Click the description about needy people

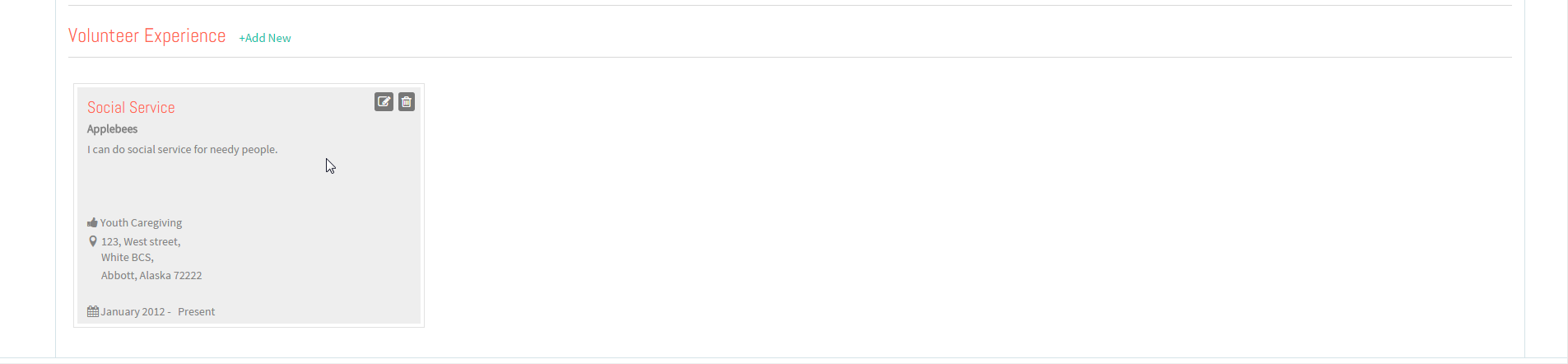tap(183, 150)
